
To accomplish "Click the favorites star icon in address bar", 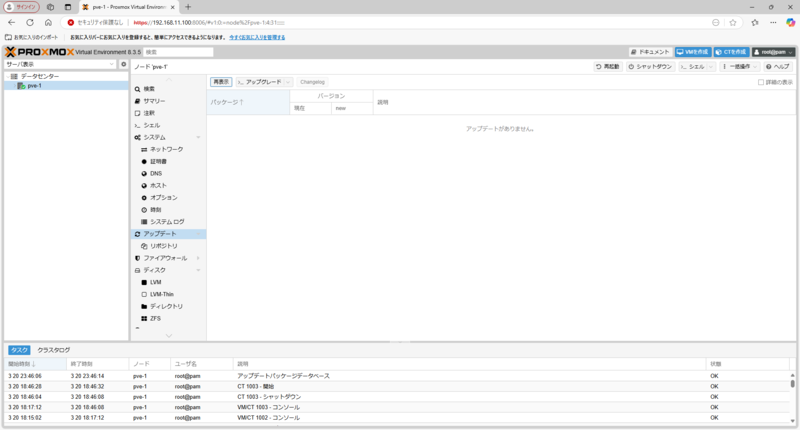I will (733, 22).
